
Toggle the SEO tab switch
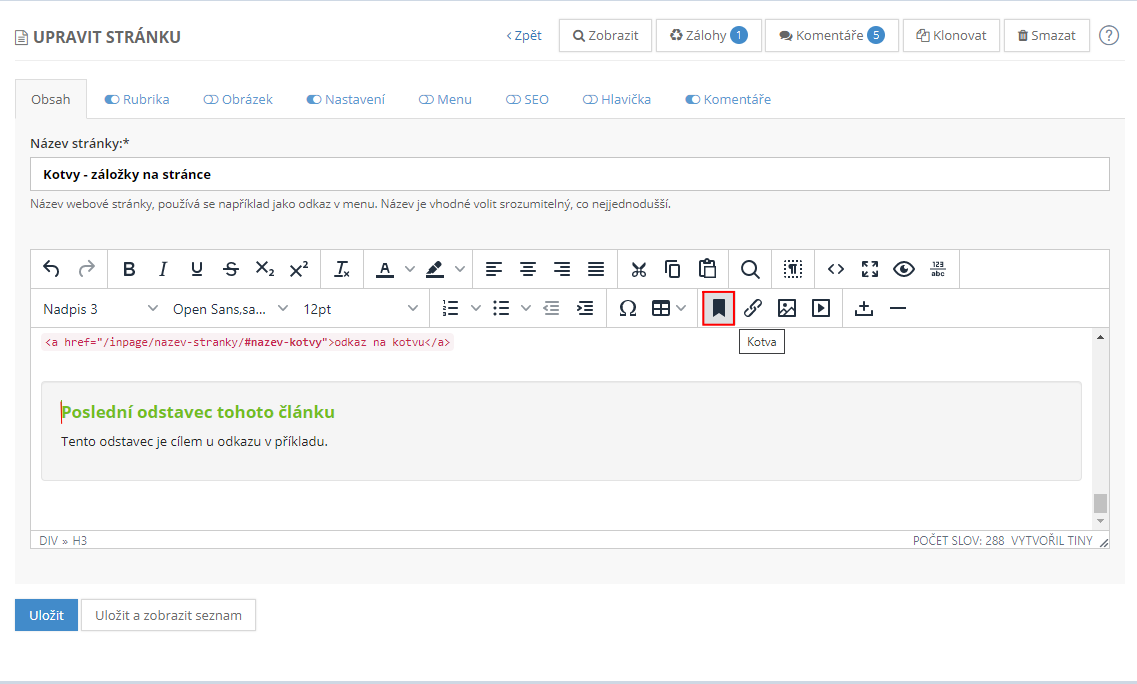tap(513, 100)
